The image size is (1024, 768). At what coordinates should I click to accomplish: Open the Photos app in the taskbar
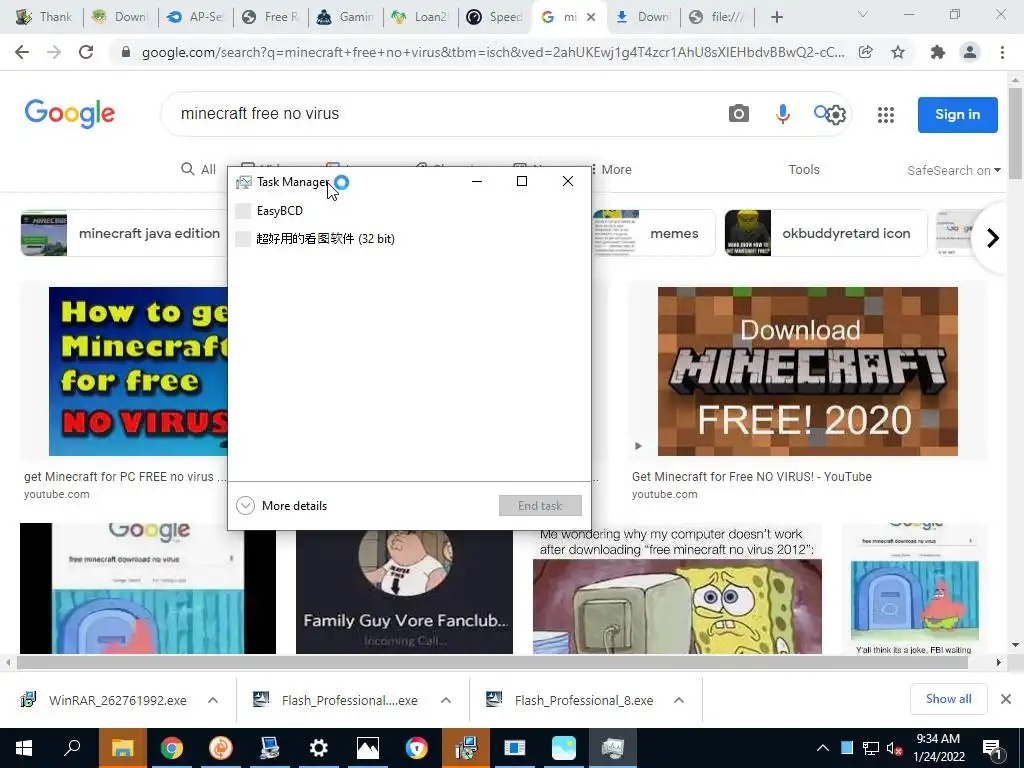(368, 748)
